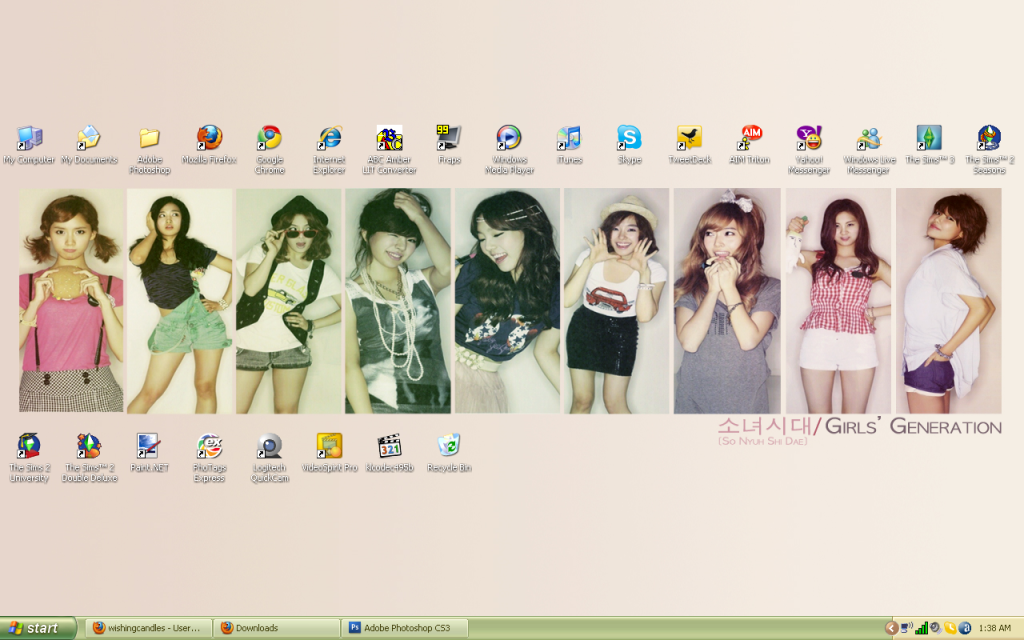This screenshot has width=1024, height=640.
Task: Switch to Adobe Photoshop CS3 in taskbar
Action: [x=406, y=628]
